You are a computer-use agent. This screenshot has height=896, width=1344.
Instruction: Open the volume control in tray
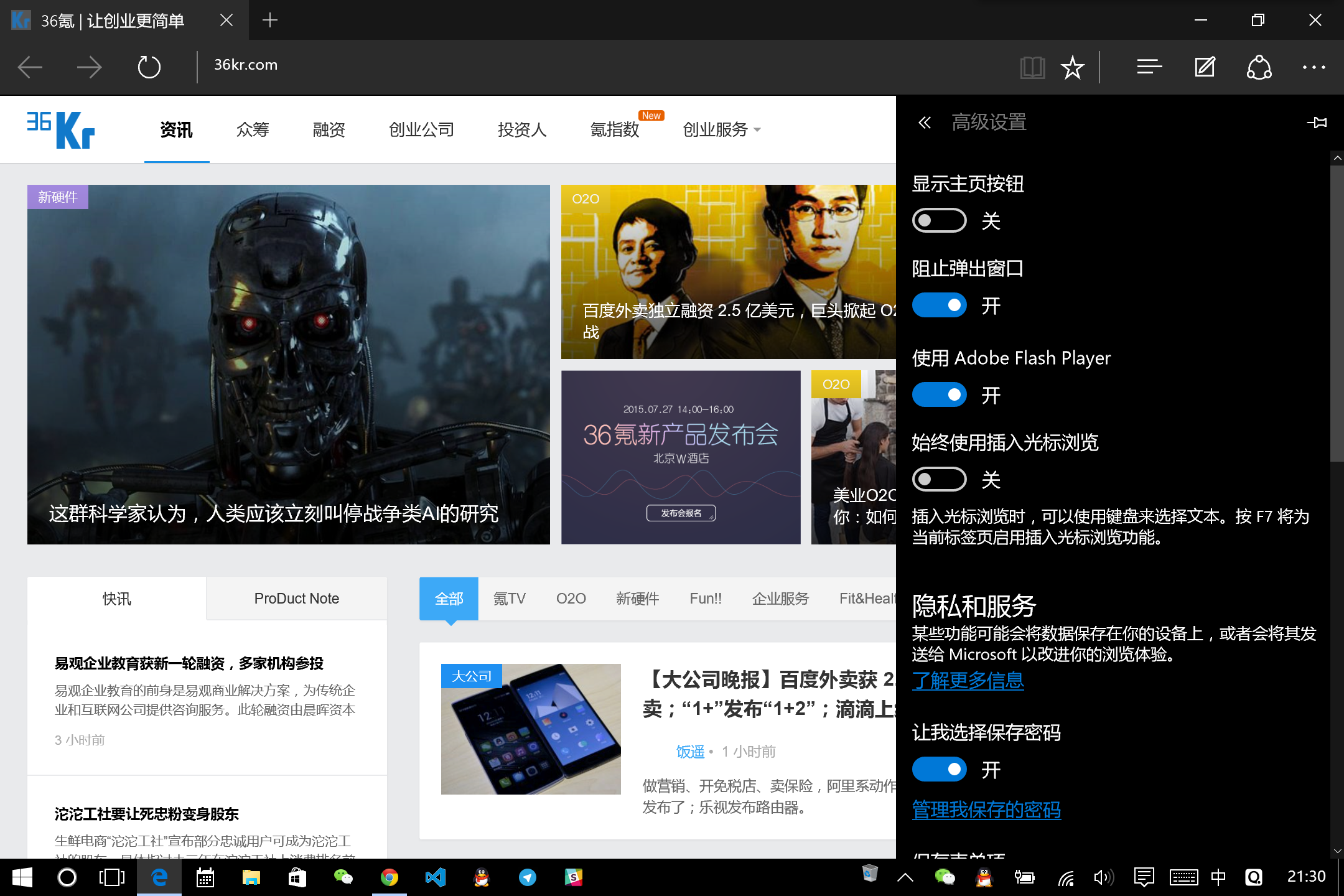tap(1103, 877)
